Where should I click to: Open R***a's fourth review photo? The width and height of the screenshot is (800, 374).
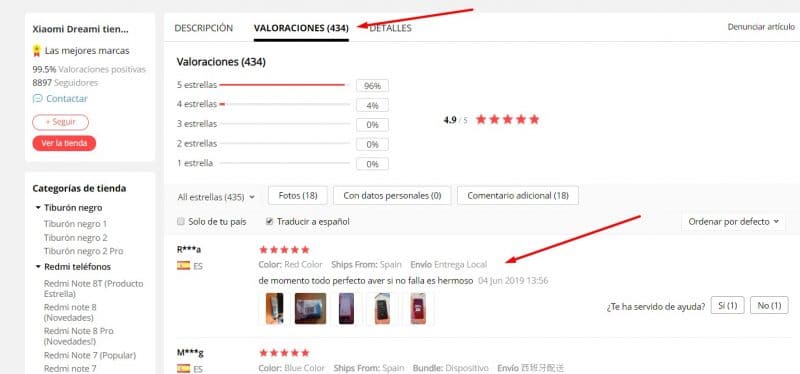(382, 309)
